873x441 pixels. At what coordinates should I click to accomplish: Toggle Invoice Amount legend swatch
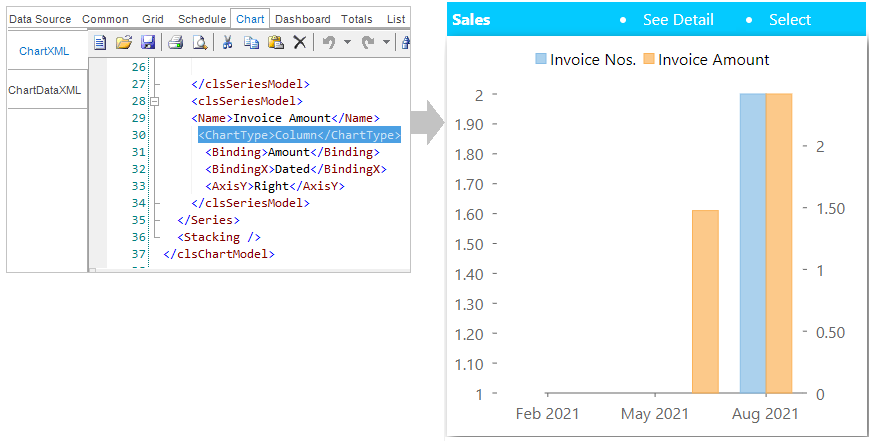pyautogui.click(x=649, y=59)
